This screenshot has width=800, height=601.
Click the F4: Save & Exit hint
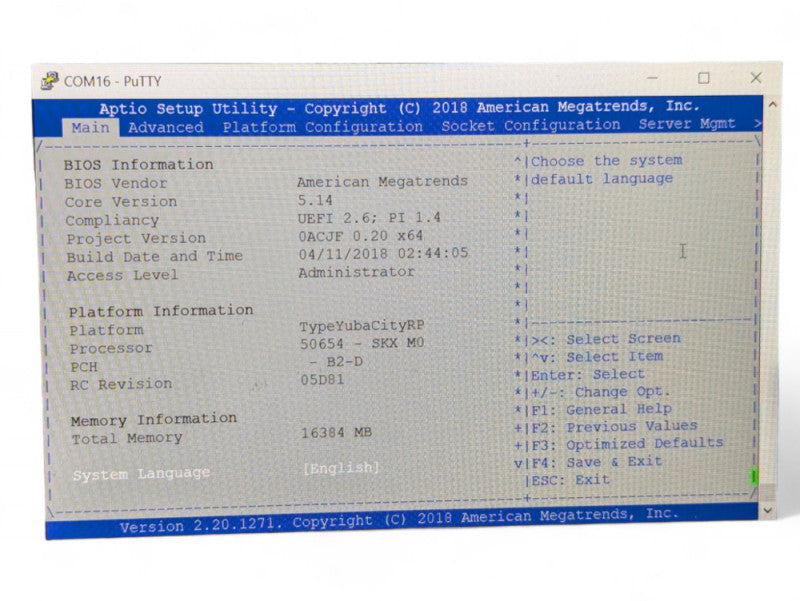coord(597,463)
